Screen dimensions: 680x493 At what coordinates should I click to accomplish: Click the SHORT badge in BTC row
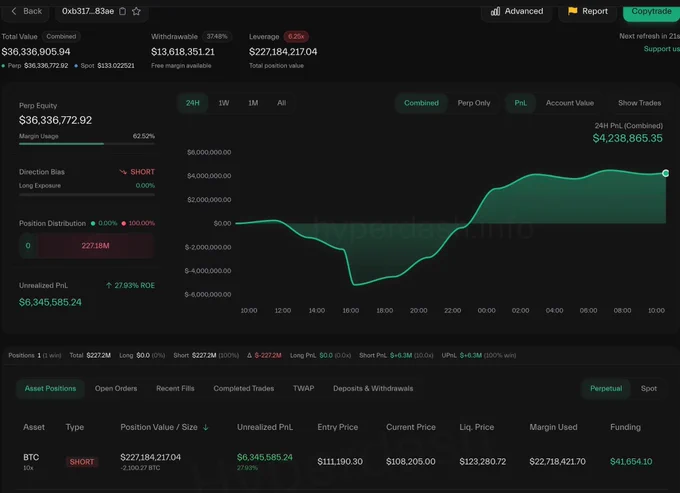point(82,462)
